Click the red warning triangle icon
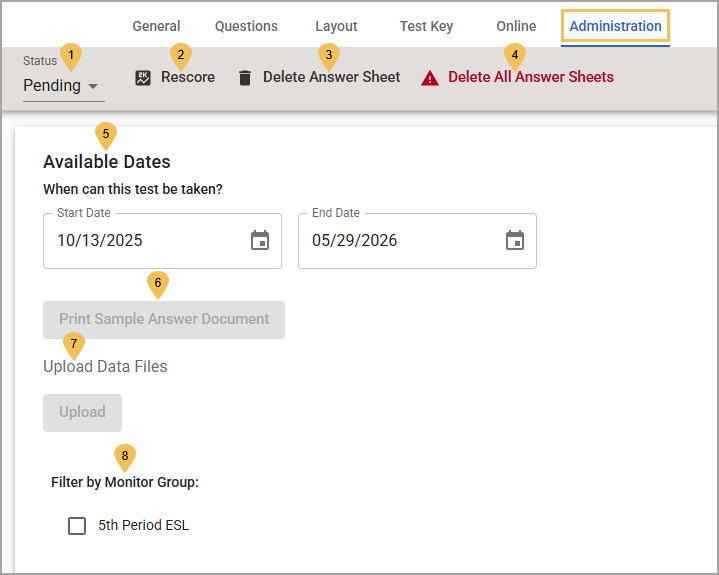 point(430,78)
